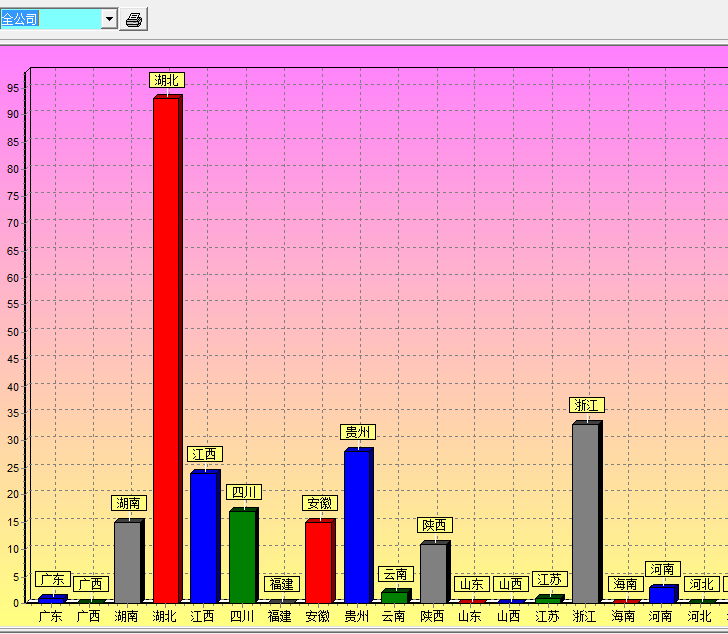The image size is (728, 634).
Task: Select the 浙江 data label above bar
Action: coord(586,405)
